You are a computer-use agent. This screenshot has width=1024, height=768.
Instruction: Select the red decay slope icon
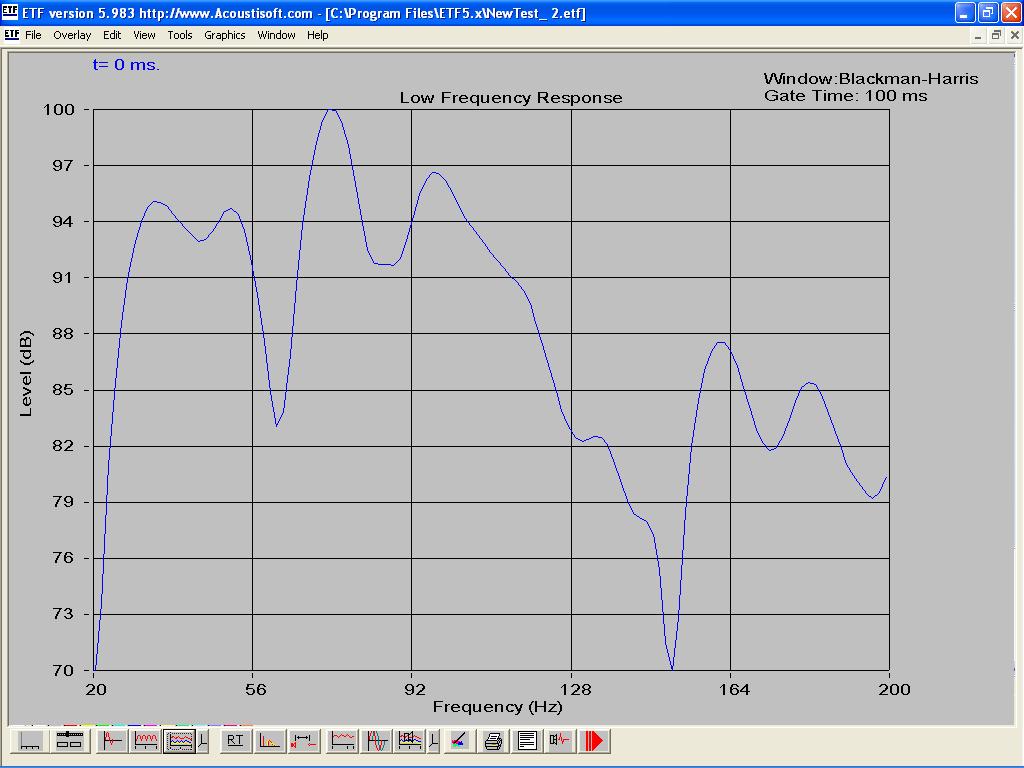(x=269, y=741)
